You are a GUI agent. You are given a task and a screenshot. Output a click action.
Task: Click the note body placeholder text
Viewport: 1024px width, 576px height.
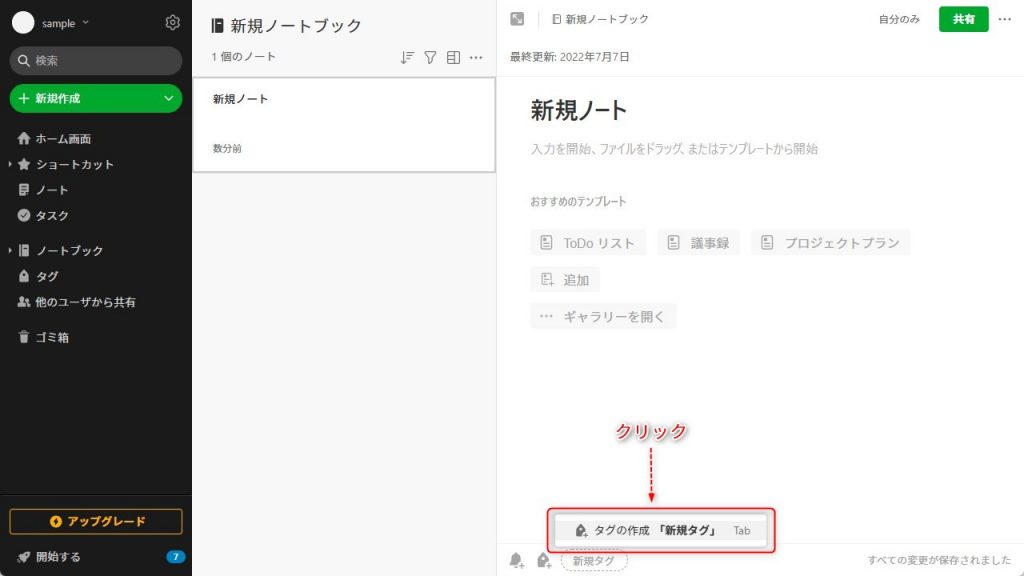[x=674, y=149]
